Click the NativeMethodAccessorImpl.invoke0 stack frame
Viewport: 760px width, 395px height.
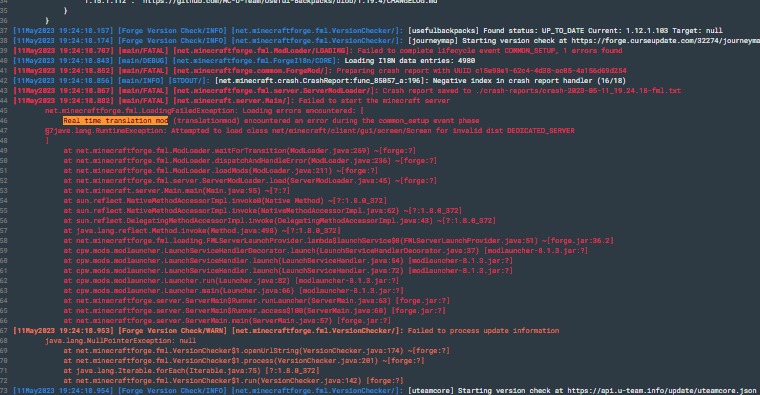click(x=225, y=201)
